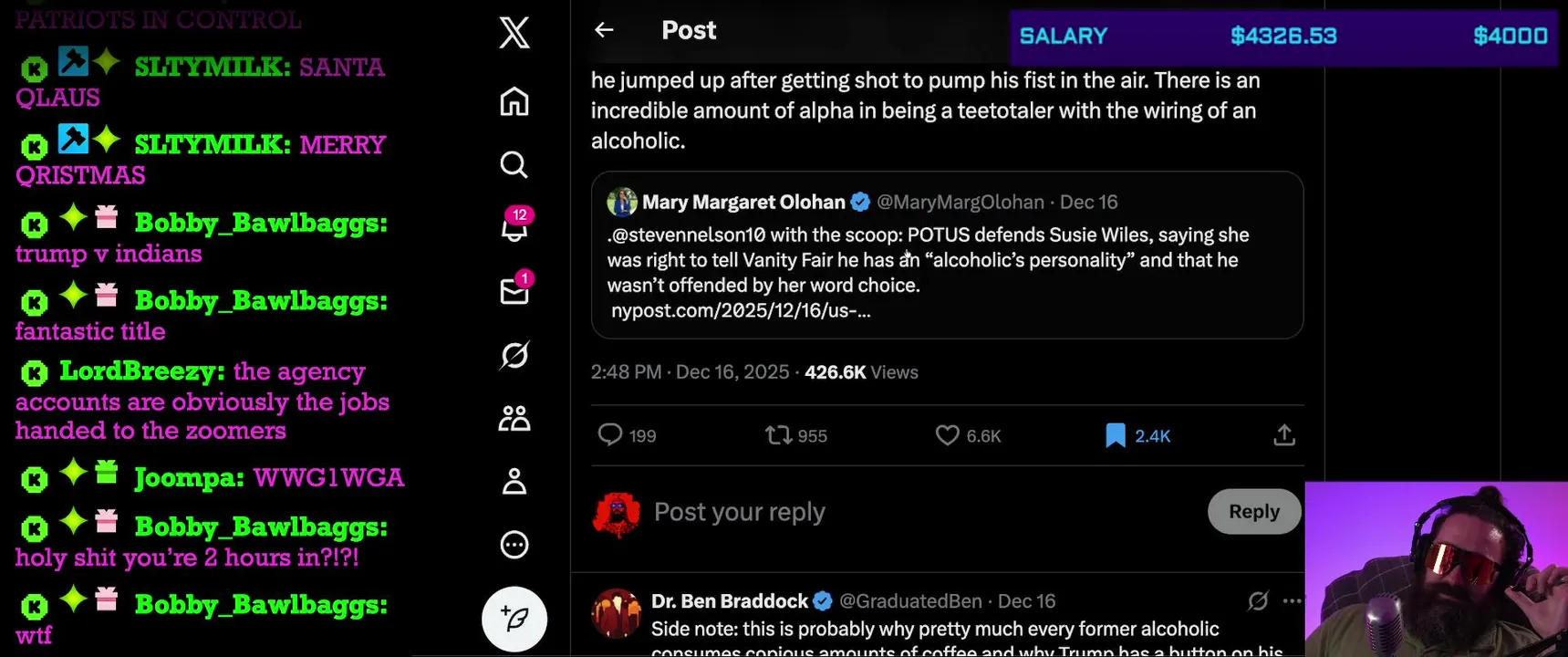Open the Messages envelope icon

[x=514, y=291]
